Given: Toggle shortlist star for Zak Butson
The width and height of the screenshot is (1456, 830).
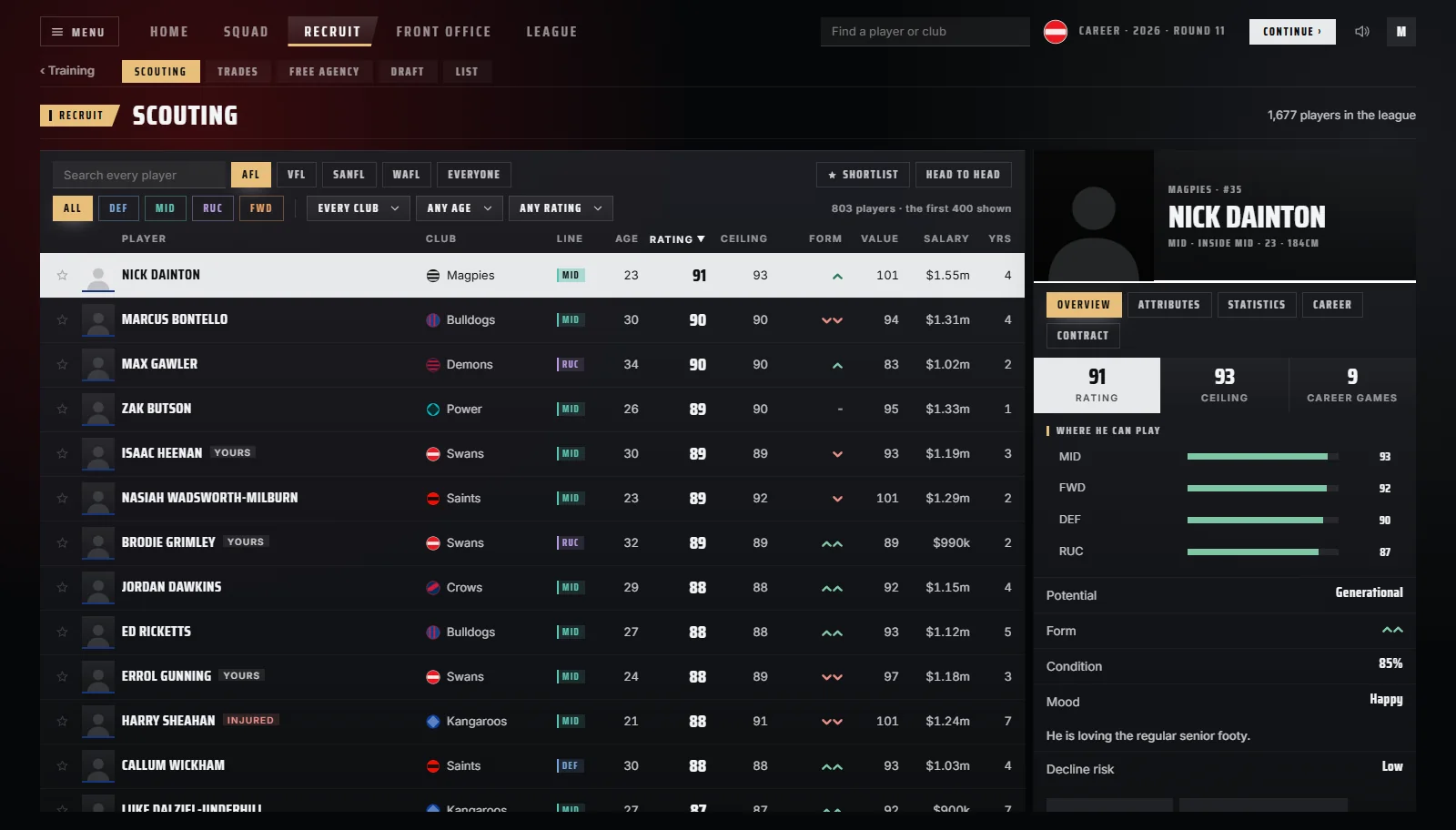Looking at the screenshot, I should pyautogui.click(x=62, y=409).
